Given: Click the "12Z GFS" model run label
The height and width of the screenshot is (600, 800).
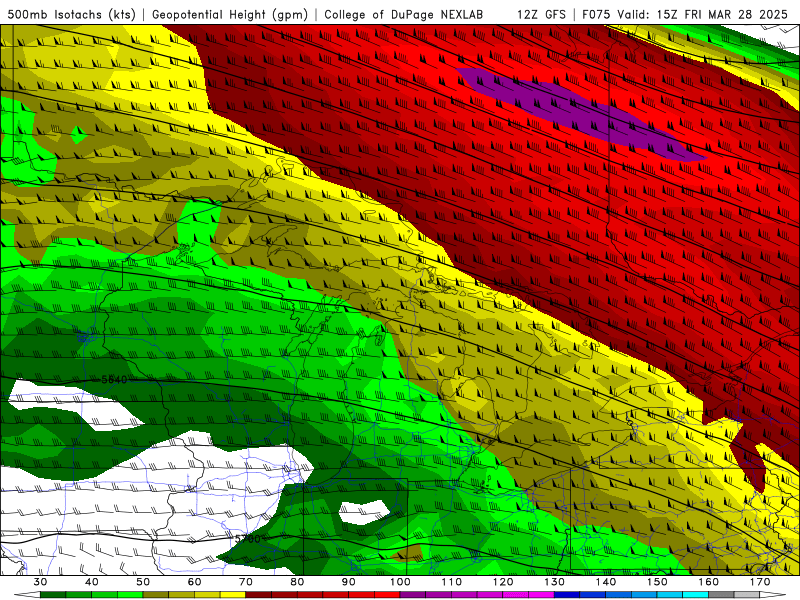Looking at the screenshot, I should coord(541,14).
